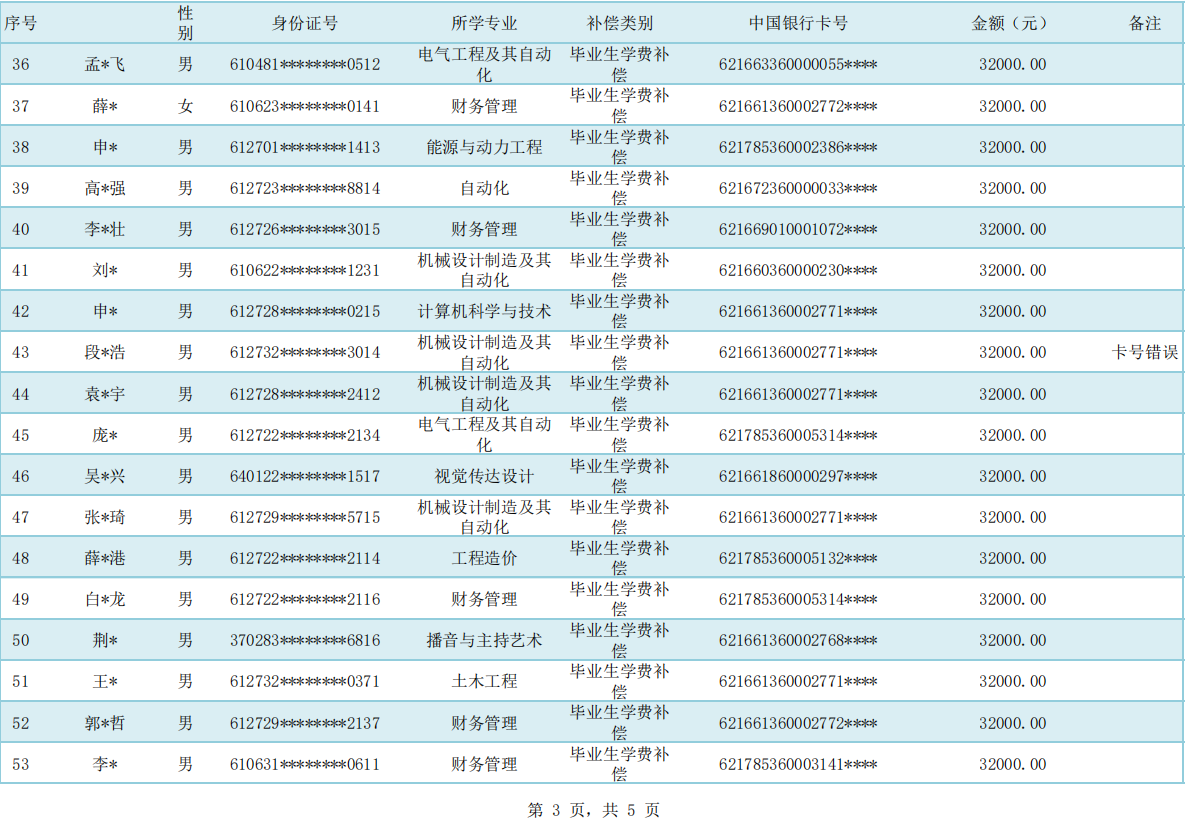Click the name 孟*飞 in row 36
1186x819 pixels.
point(105,65)
